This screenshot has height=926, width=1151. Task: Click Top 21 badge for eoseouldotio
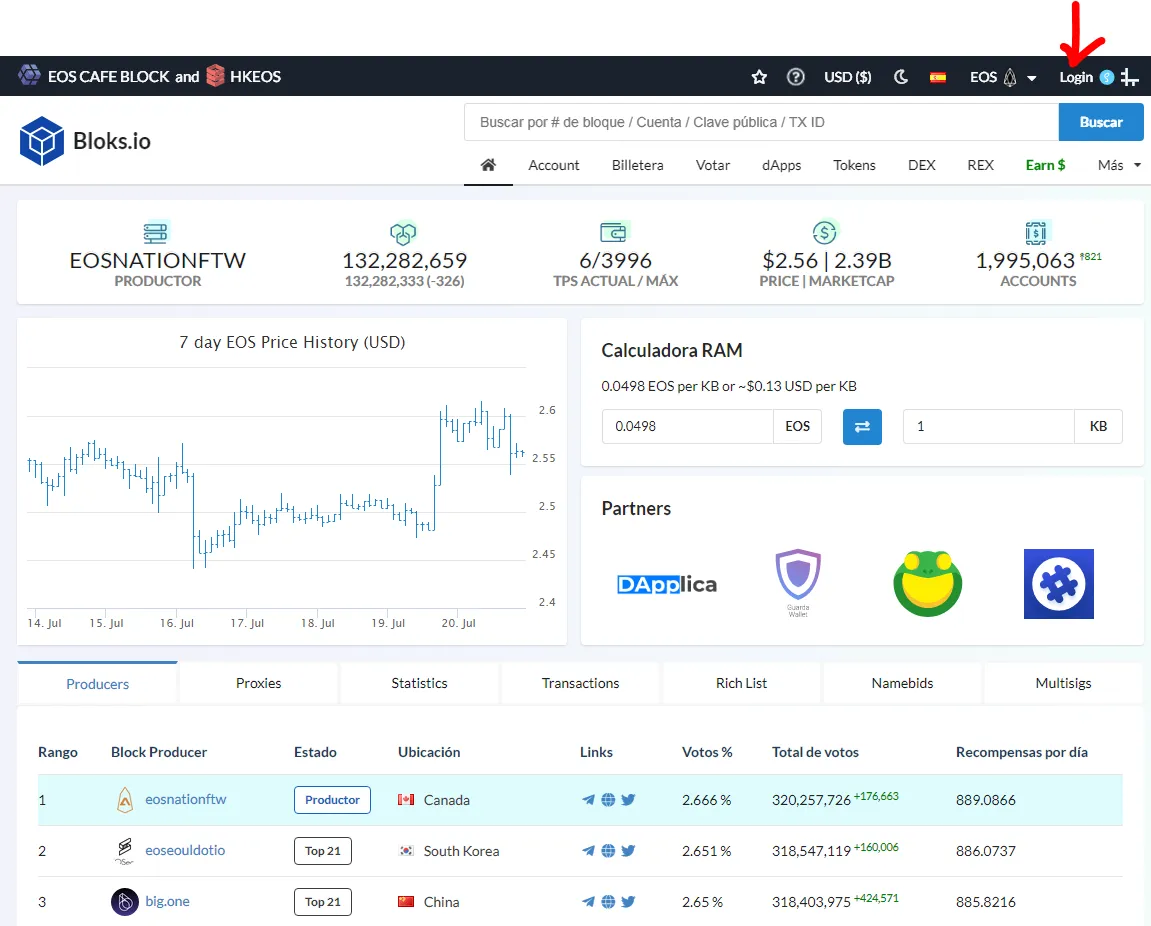point(323,851)
